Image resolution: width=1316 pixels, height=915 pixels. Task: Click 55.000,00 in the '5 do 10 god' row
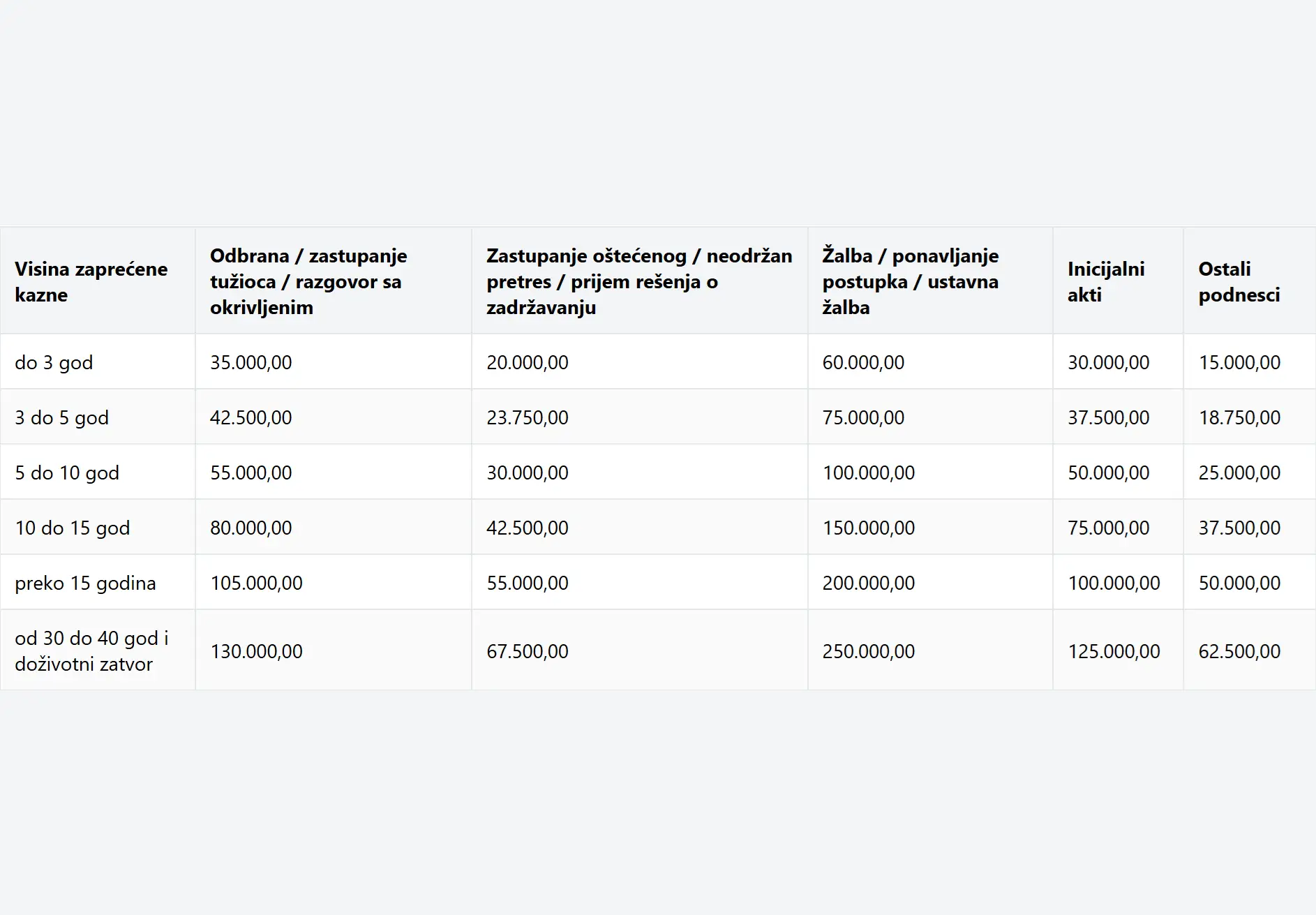click(x=251, y=473)
